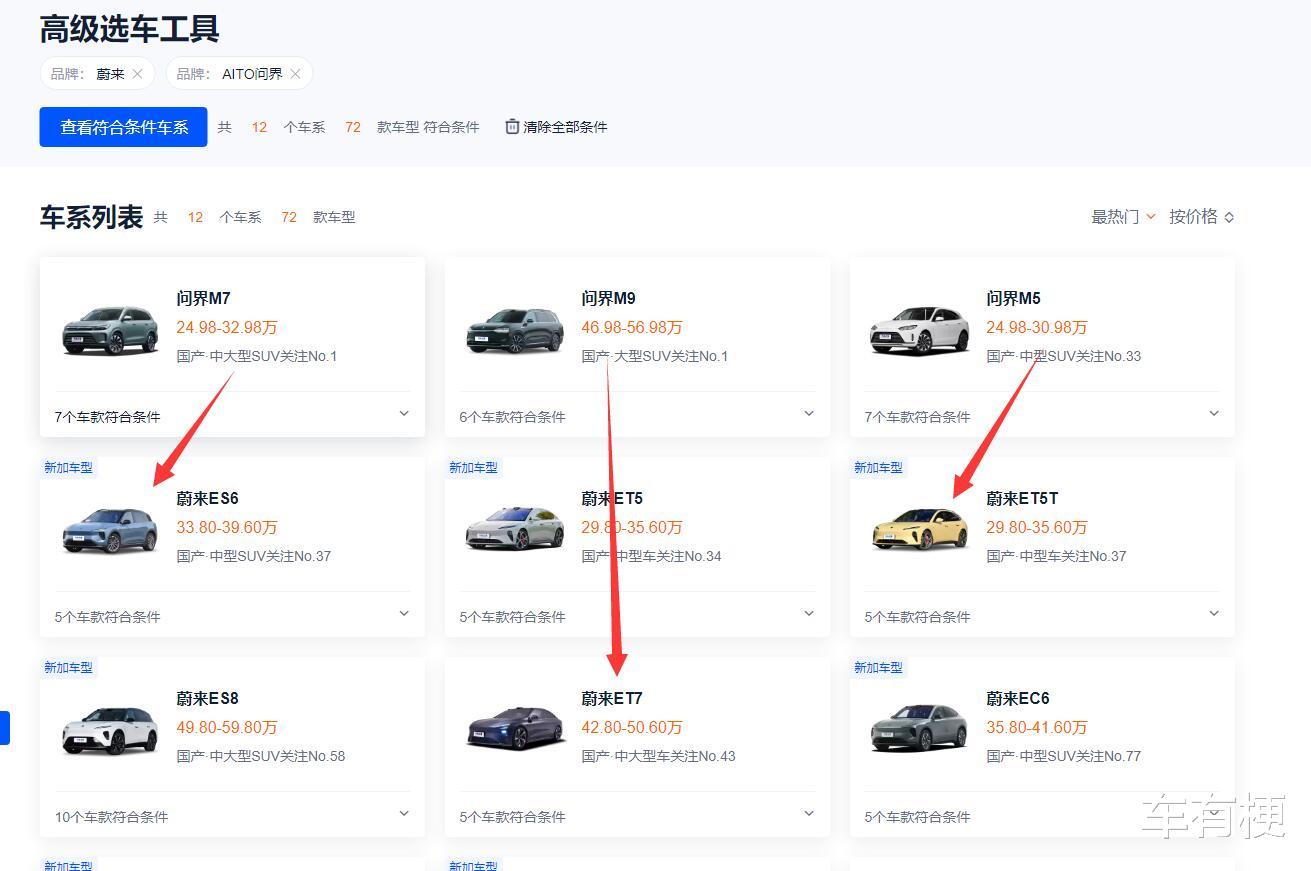Expand 蔚来ET5T matching models chevron
1311x871 pixels.
[1214, 614]
